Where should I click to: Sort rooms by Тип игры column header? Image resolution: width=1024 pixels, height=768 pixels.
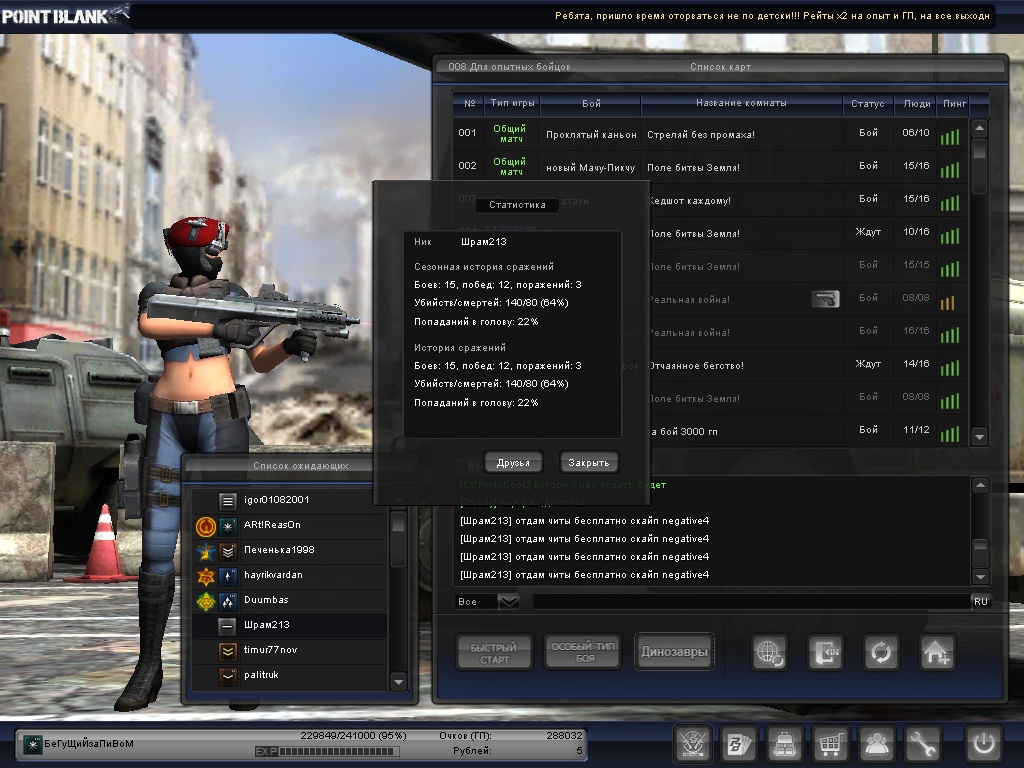[512, 103]
